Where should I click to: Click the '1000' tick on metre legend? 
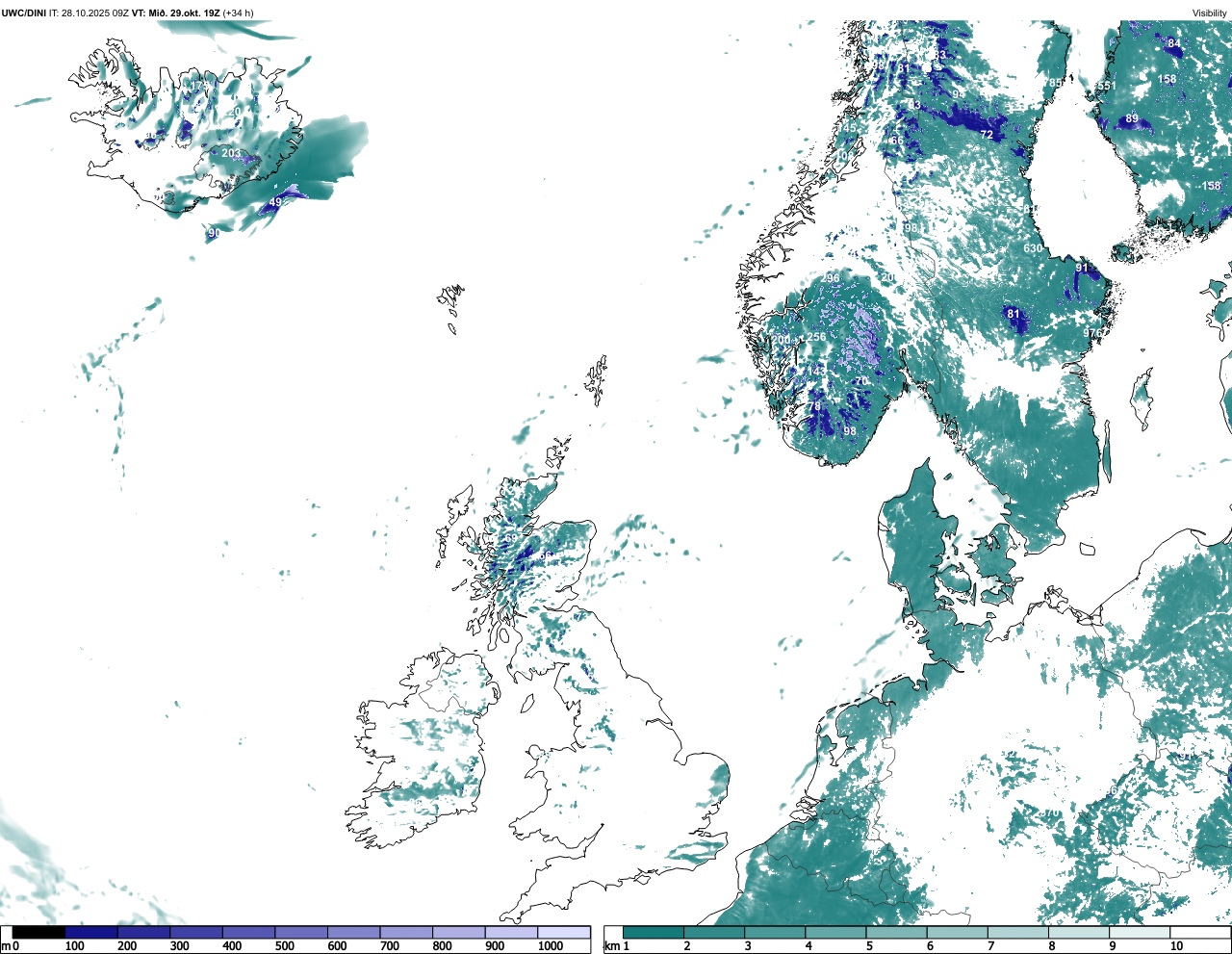pyautogui.click(x=551, y=946)
